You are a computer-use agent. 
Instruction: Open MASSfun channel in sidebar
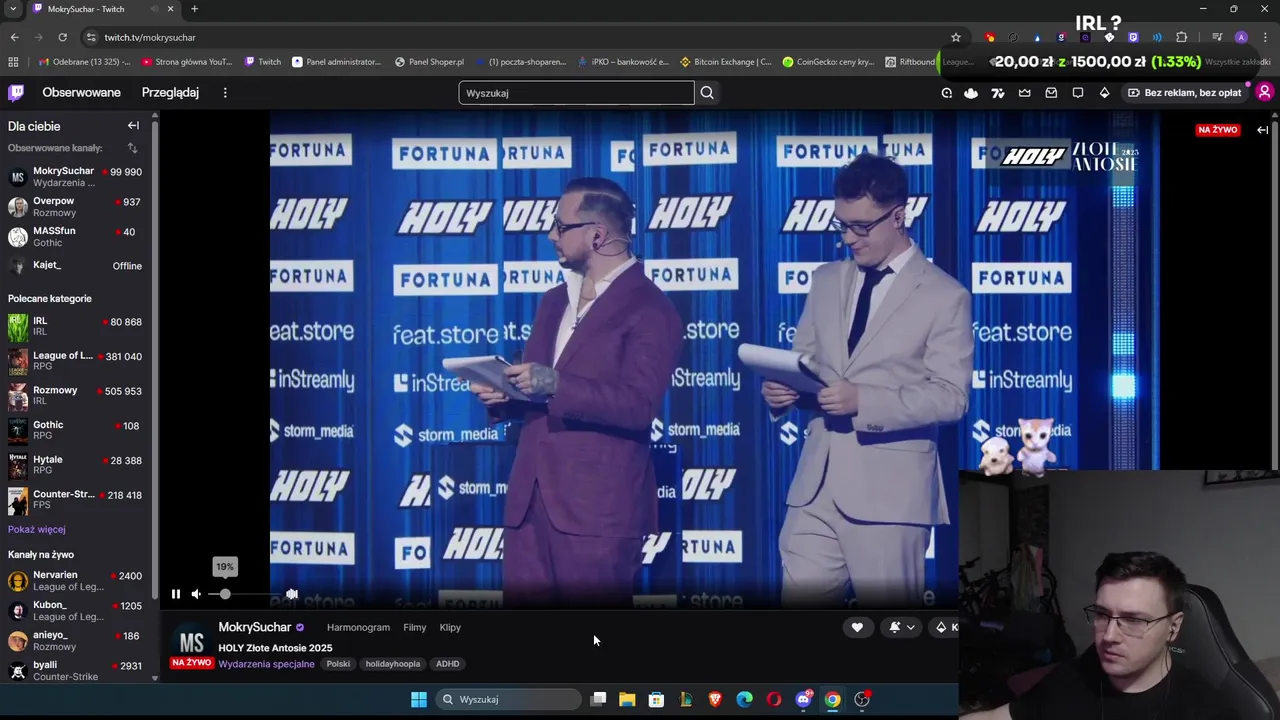click(76, 237)
